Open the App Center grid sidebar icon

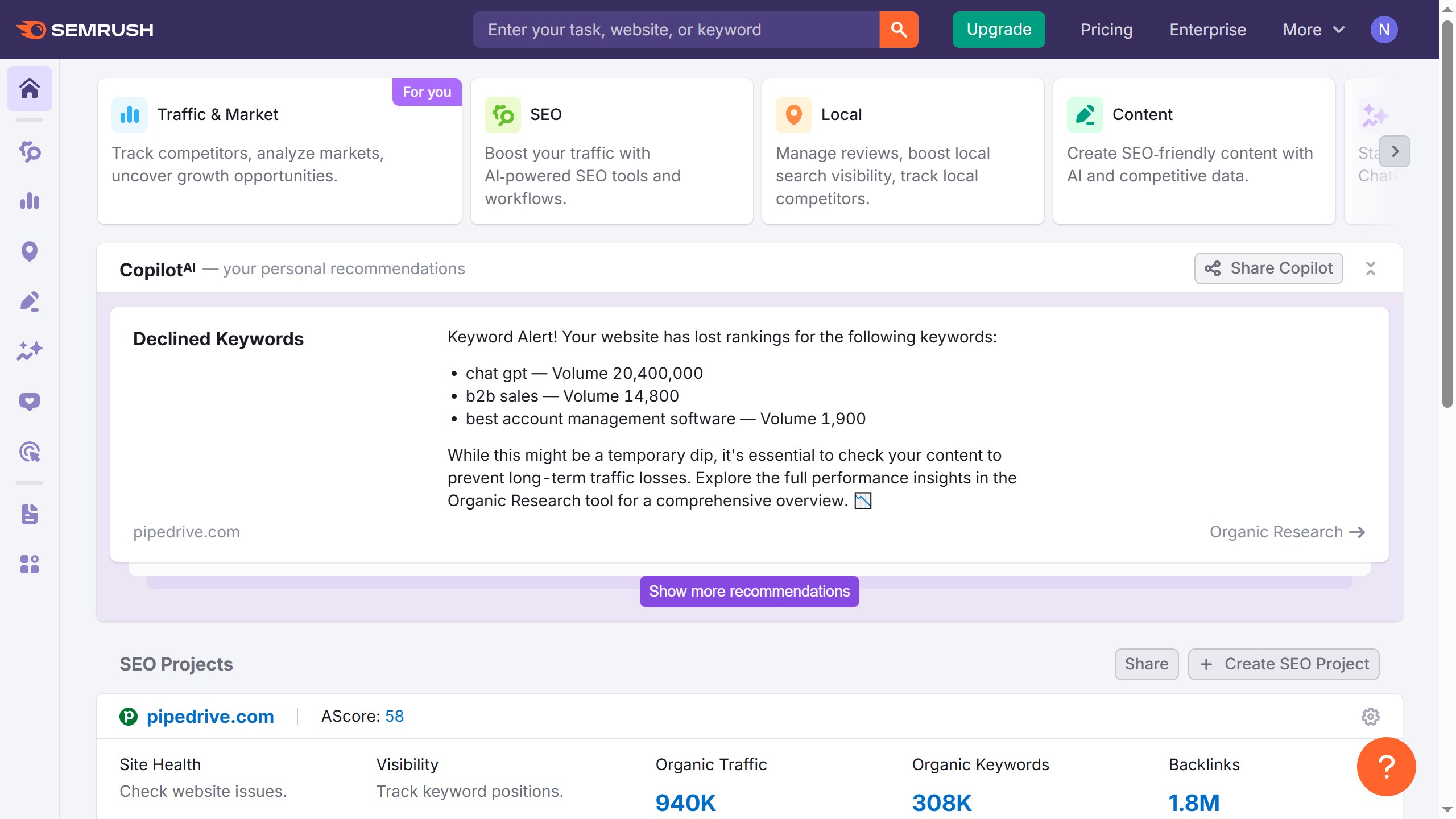click(x=30, y=564)
